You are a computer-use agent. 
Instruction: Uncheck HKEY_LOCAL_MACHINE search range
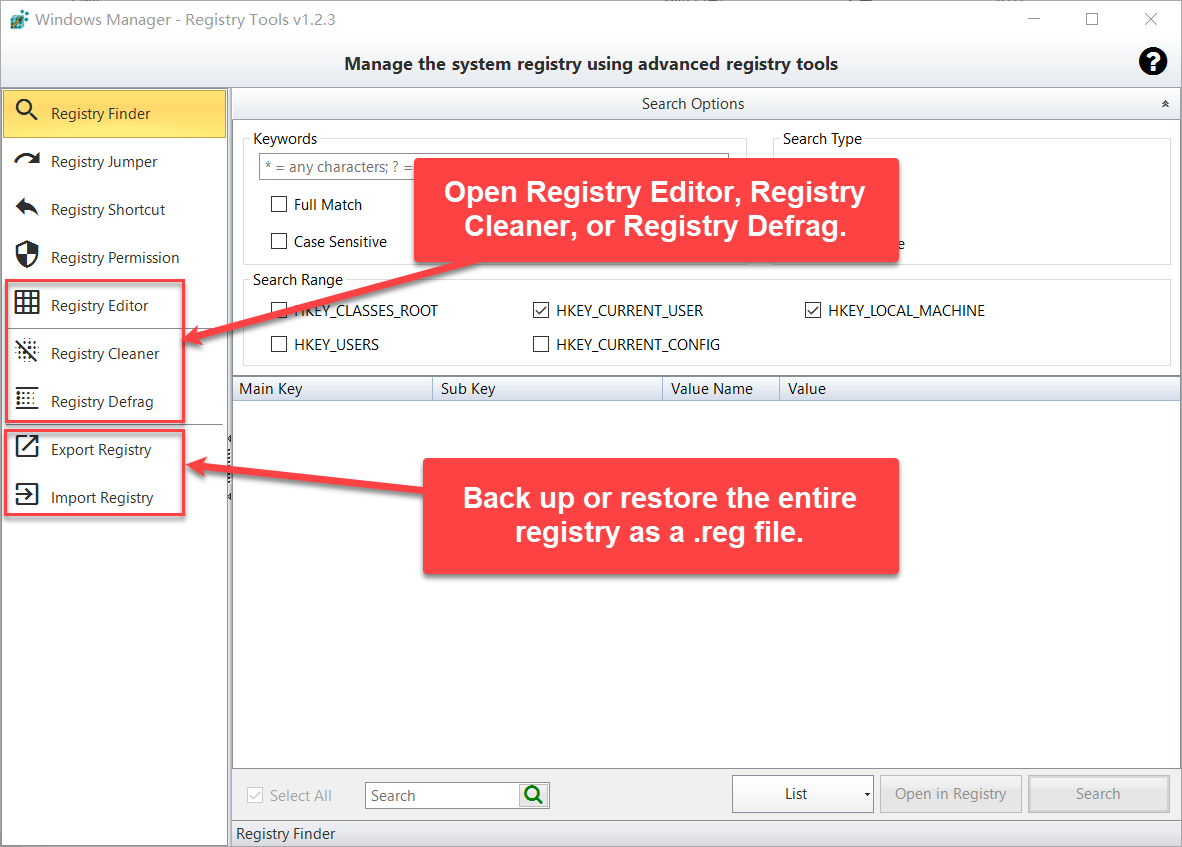pos(813,310)
